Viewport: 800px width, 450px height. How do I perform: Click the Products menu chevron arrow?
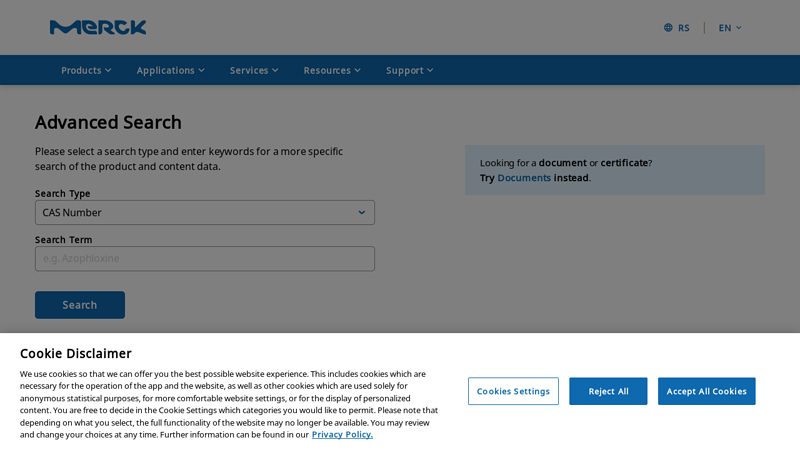(108, 70)
